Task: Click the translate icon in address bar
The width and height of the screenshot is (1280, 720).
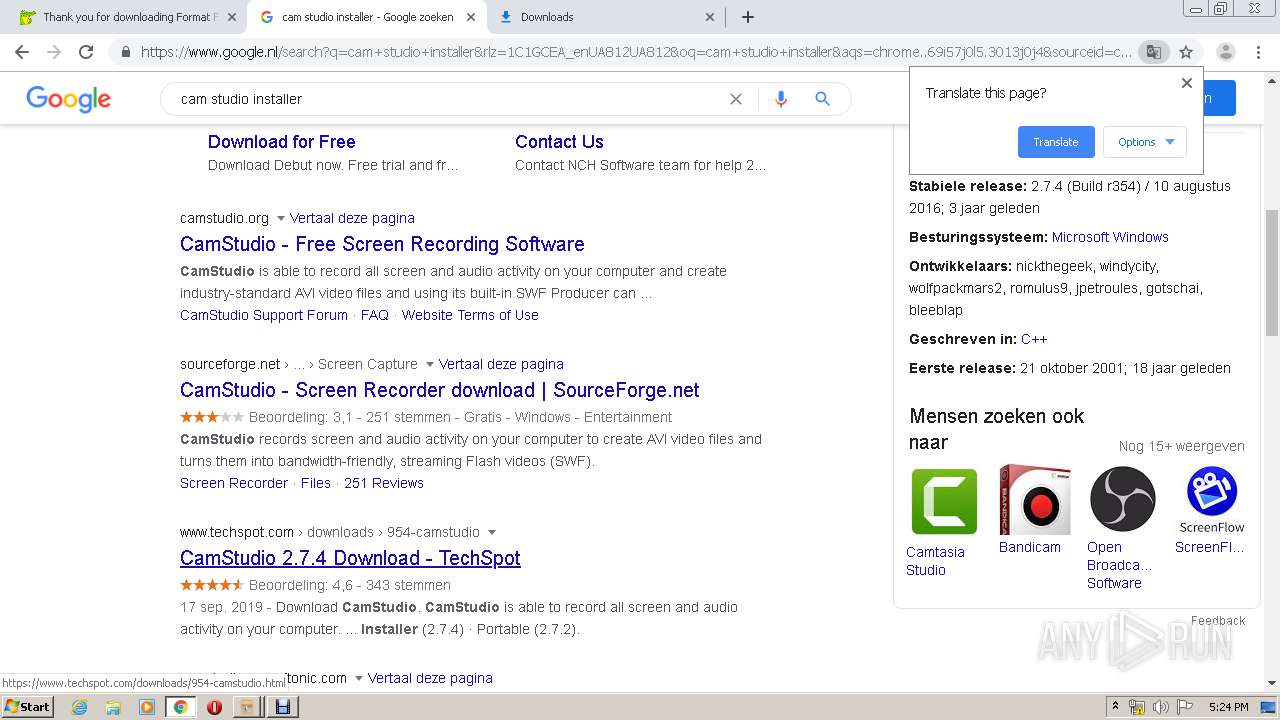Action: point(1153,52)
